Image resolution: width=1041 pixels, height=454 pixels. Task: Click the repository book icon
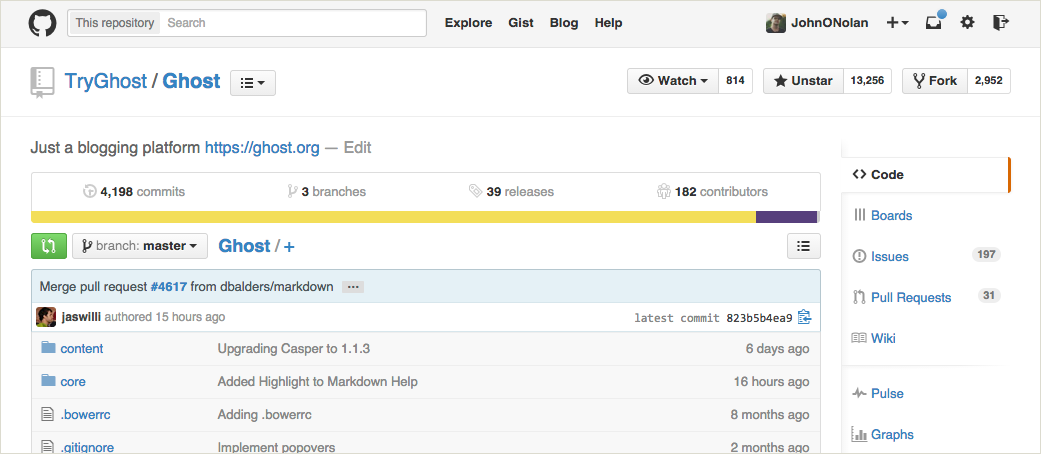[x=41, y=82]
